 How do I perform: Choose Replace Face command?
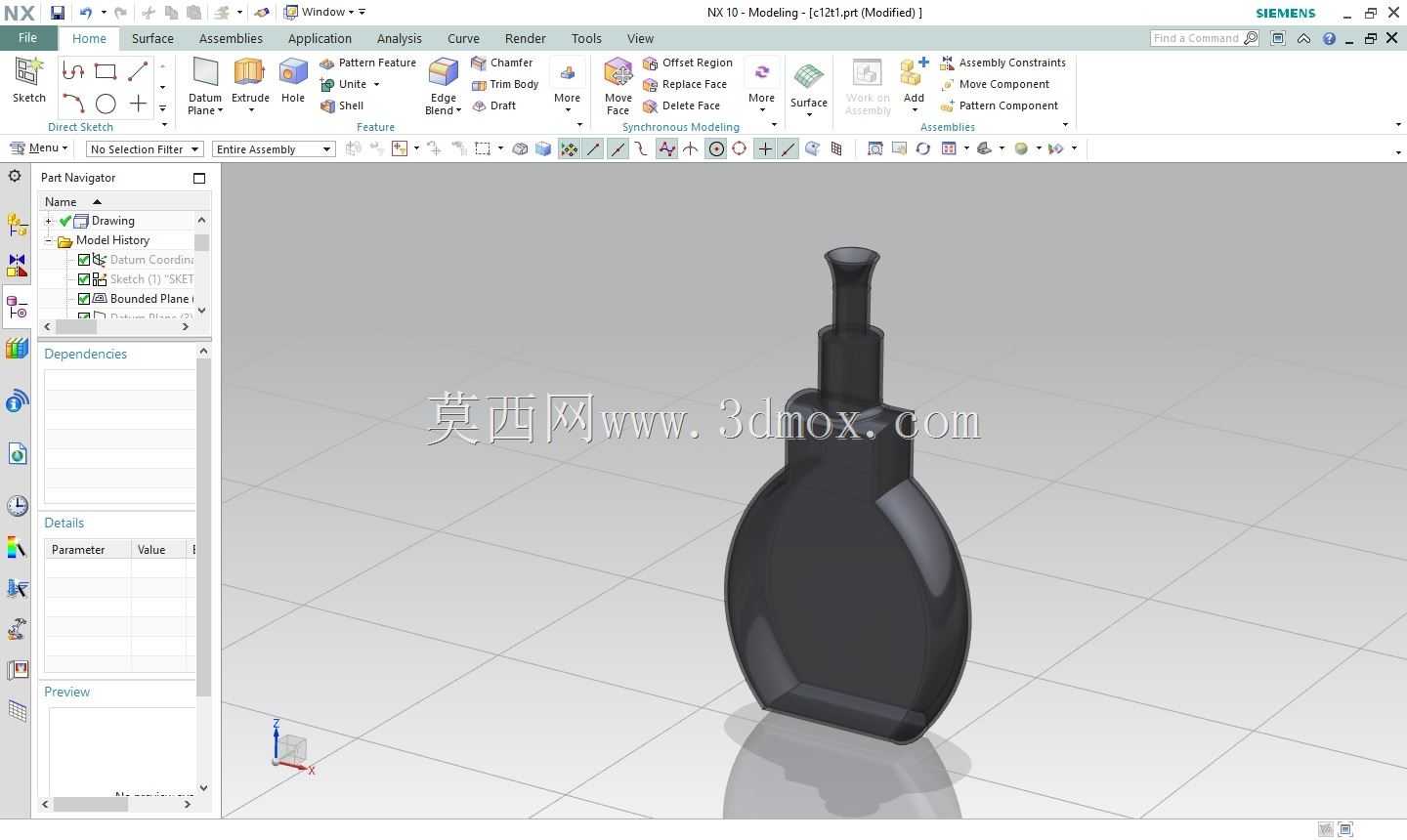click(x=685, y=84)
